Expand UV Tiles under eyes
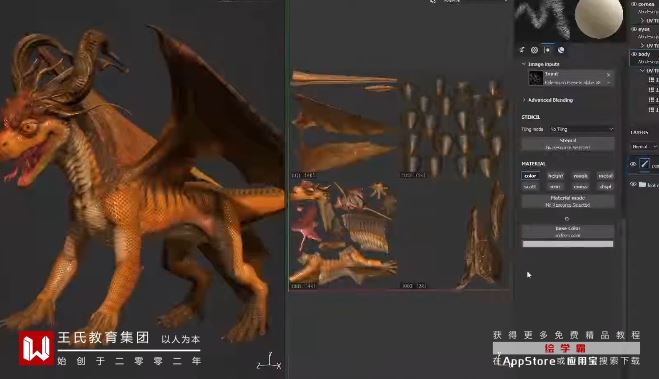Viewport: 659px width, 379px height. coord(642,45)
